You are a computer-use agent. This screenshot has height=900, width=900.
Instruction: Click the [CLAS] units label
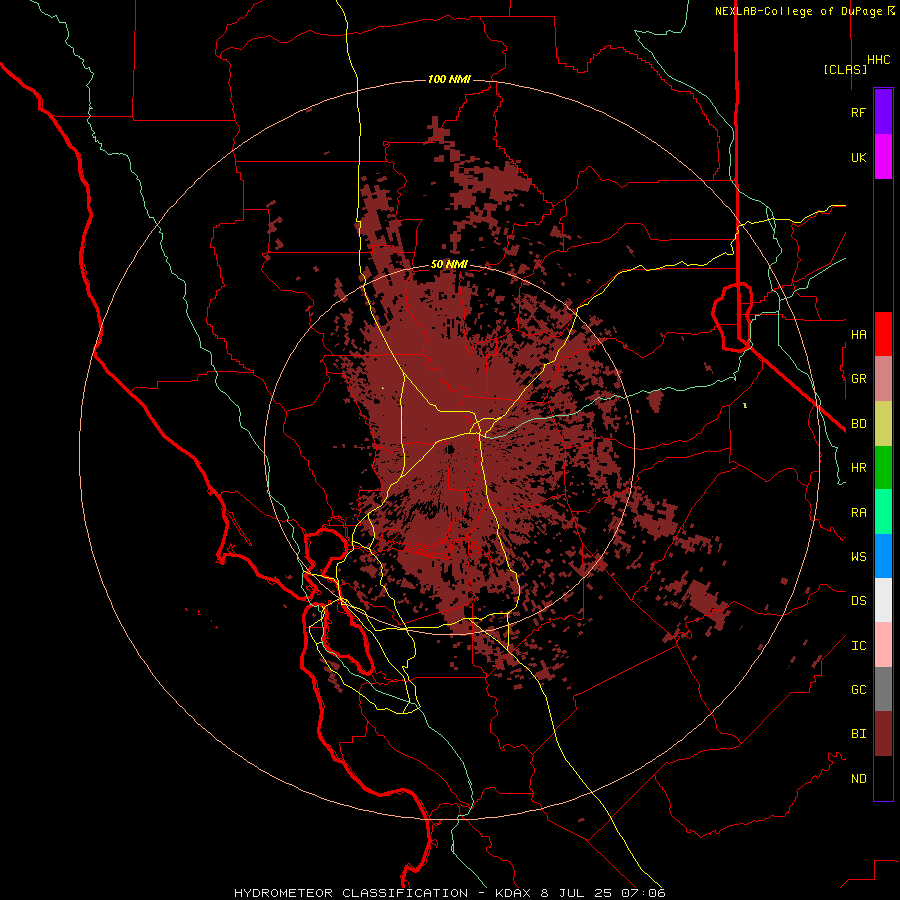(845, 69)
